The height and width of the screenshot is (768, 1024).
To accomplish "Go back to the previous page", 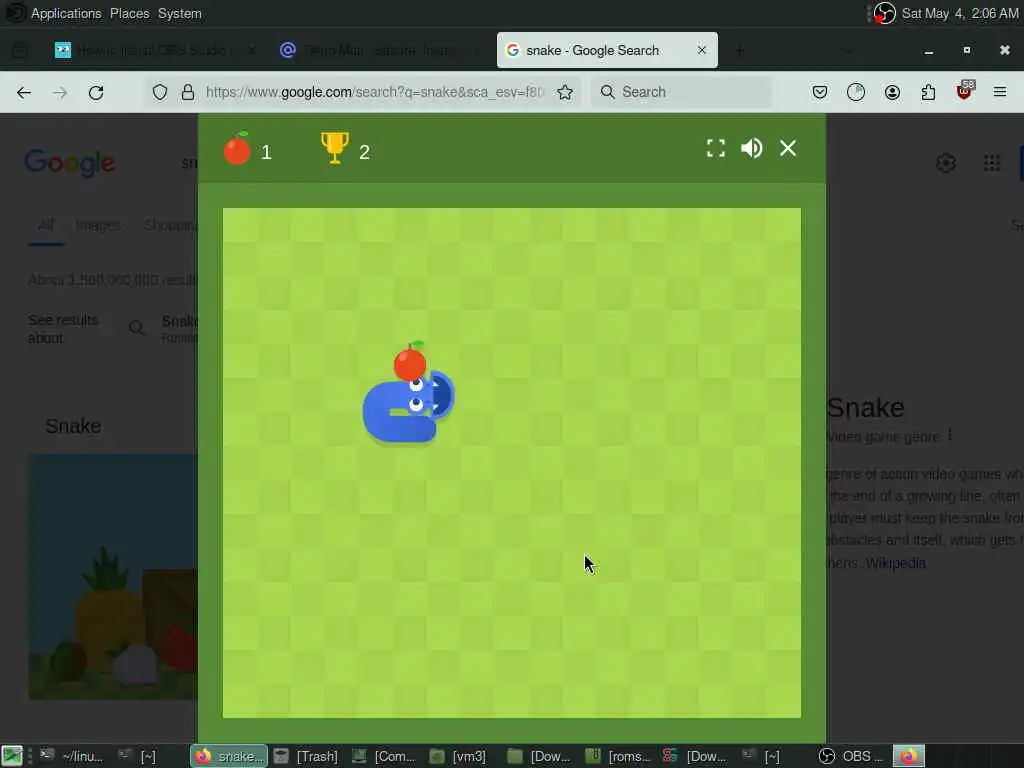I will coord(24,93).
